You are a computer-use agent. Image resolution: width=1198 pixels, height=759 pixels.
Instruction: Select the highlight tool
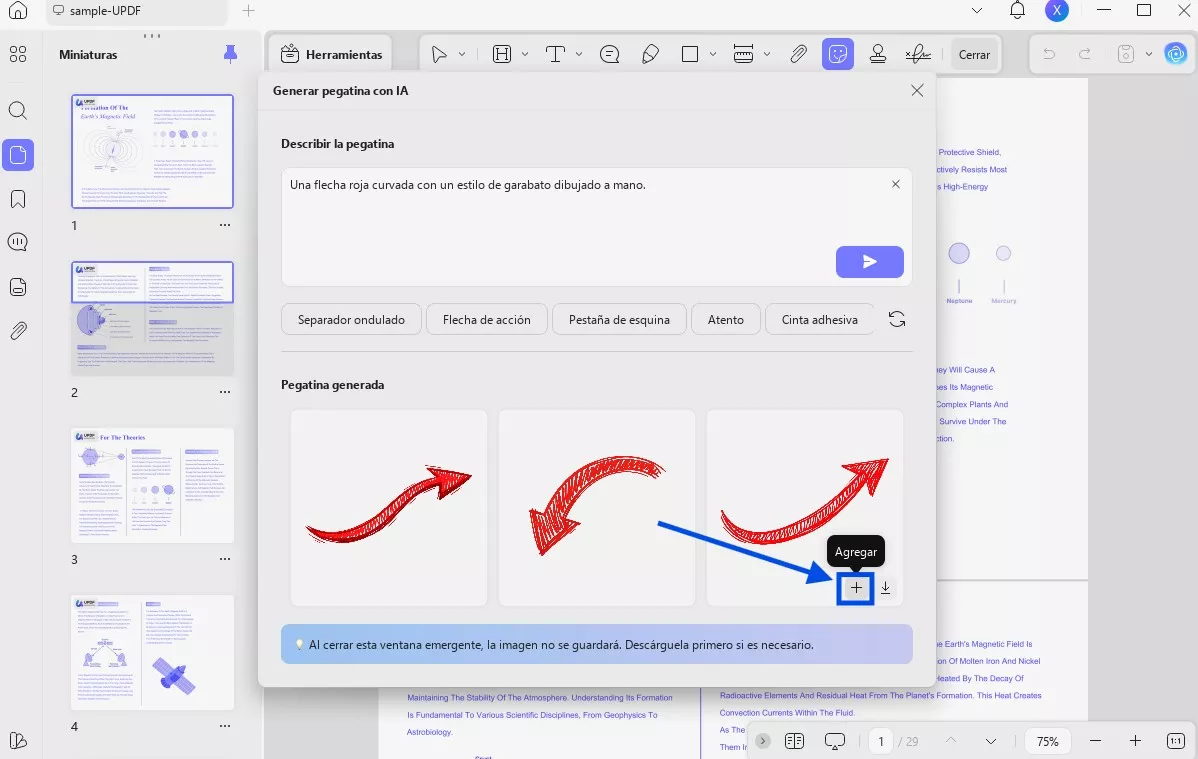click(x=502, y=54)
